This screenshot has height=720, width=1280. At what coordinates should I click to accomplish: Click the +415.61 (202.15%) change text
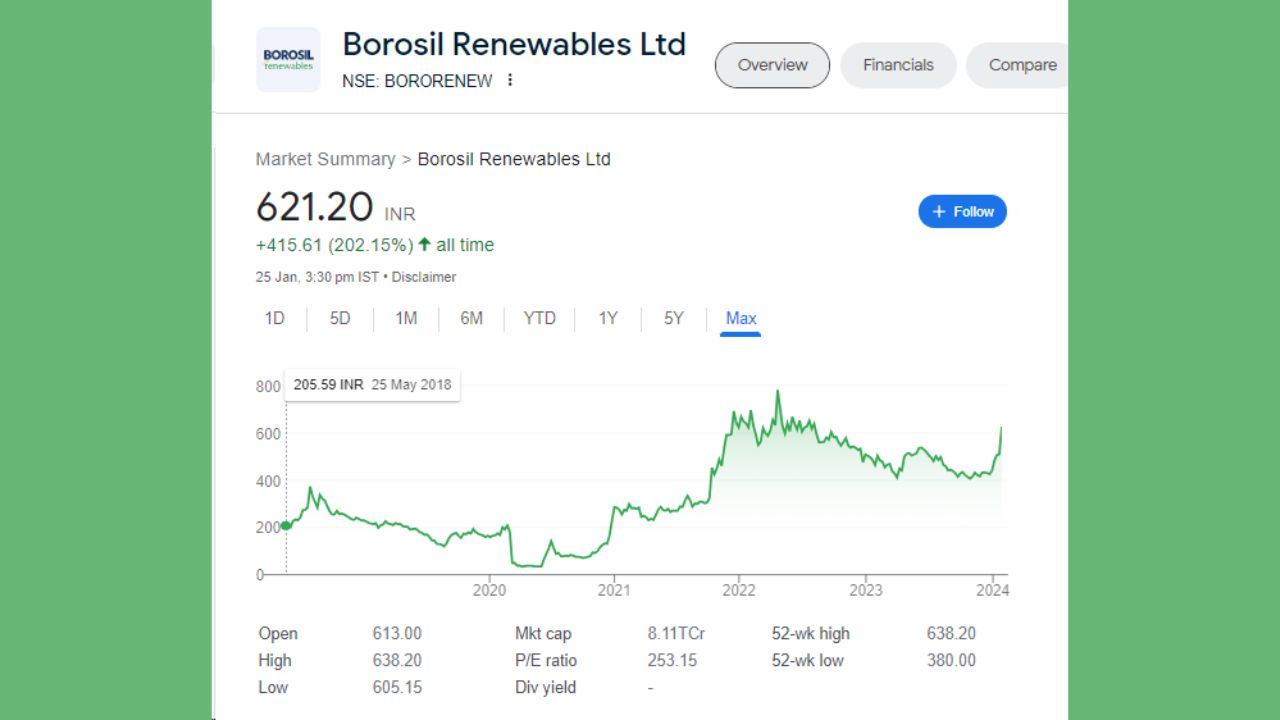pyautogui.click(x=334, y=245)
